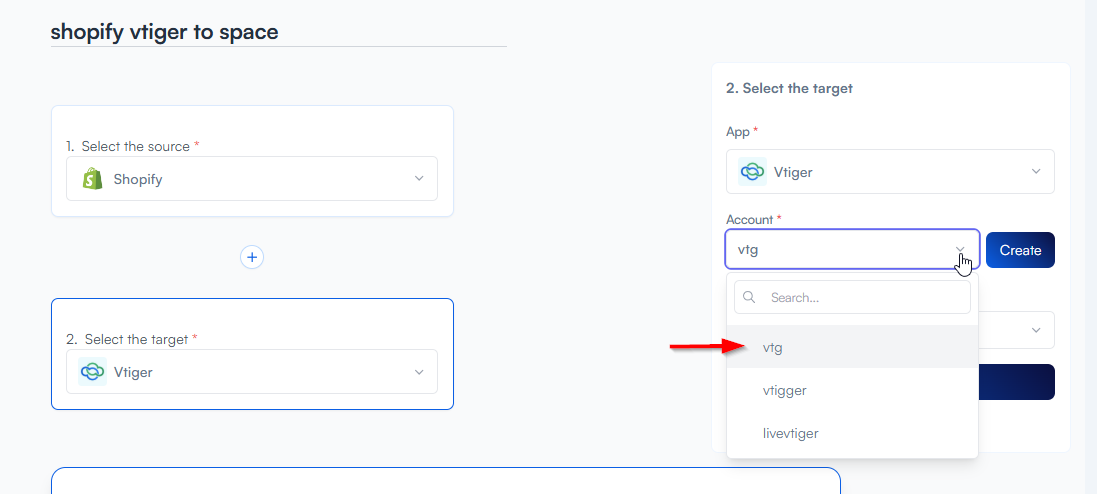Collapse the Account dropdown chevron
Image resolution: width=1097 pixels, height=494 pixels.
click(960, 250)
